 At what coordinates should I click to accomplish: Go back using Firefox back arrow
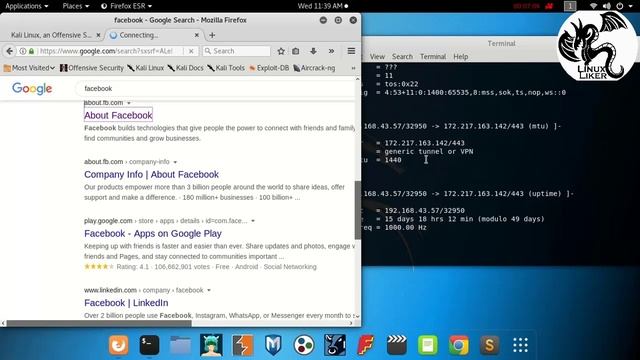click(x=9, y=51)
